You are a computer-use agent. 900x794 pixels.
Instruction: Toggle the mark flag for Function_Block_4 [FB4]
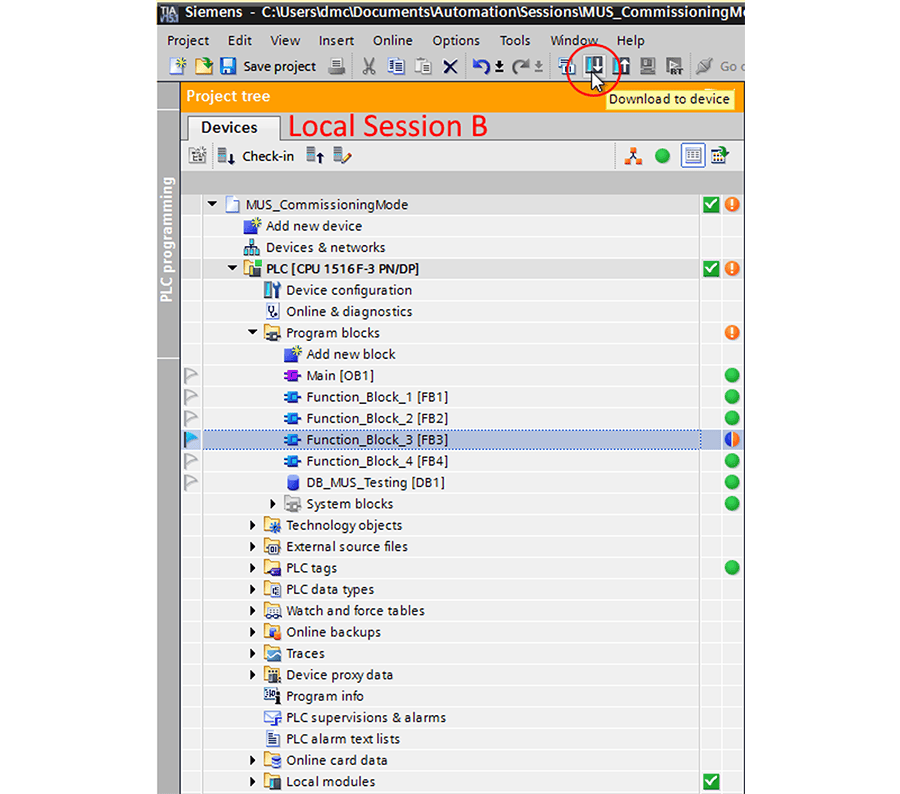coord(191,461)
